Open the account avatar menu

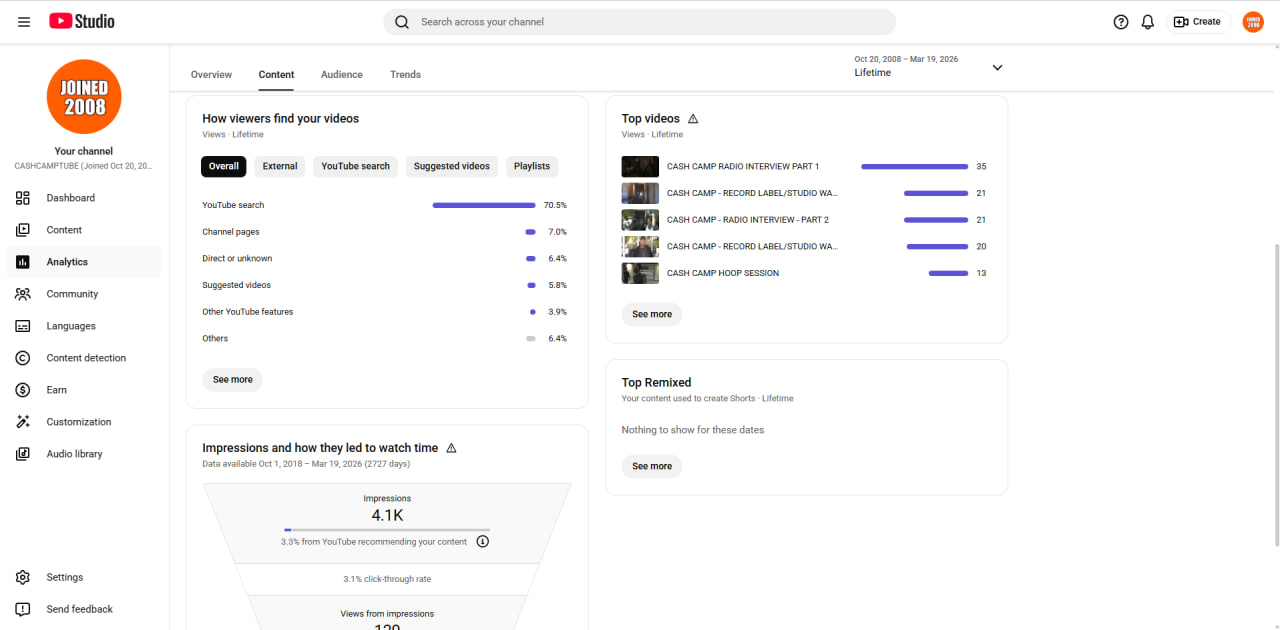tap(1253, 22)
